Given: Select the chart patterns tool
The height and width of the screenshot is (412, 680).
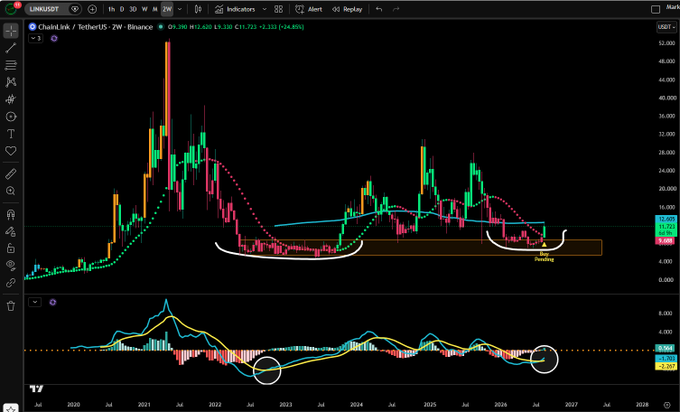Looking at the screenshot, I should [11, 82].
